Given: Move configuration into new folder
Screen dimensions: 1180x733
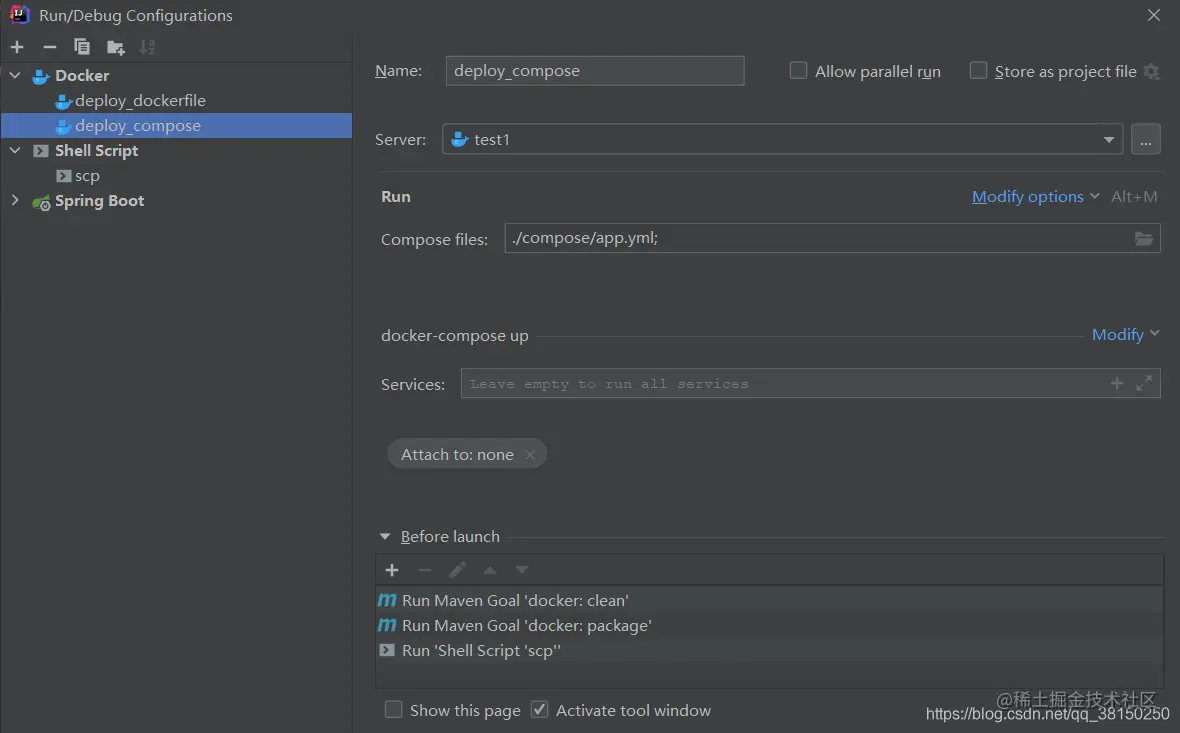Looking at the screenshot, I should [115, 47].
